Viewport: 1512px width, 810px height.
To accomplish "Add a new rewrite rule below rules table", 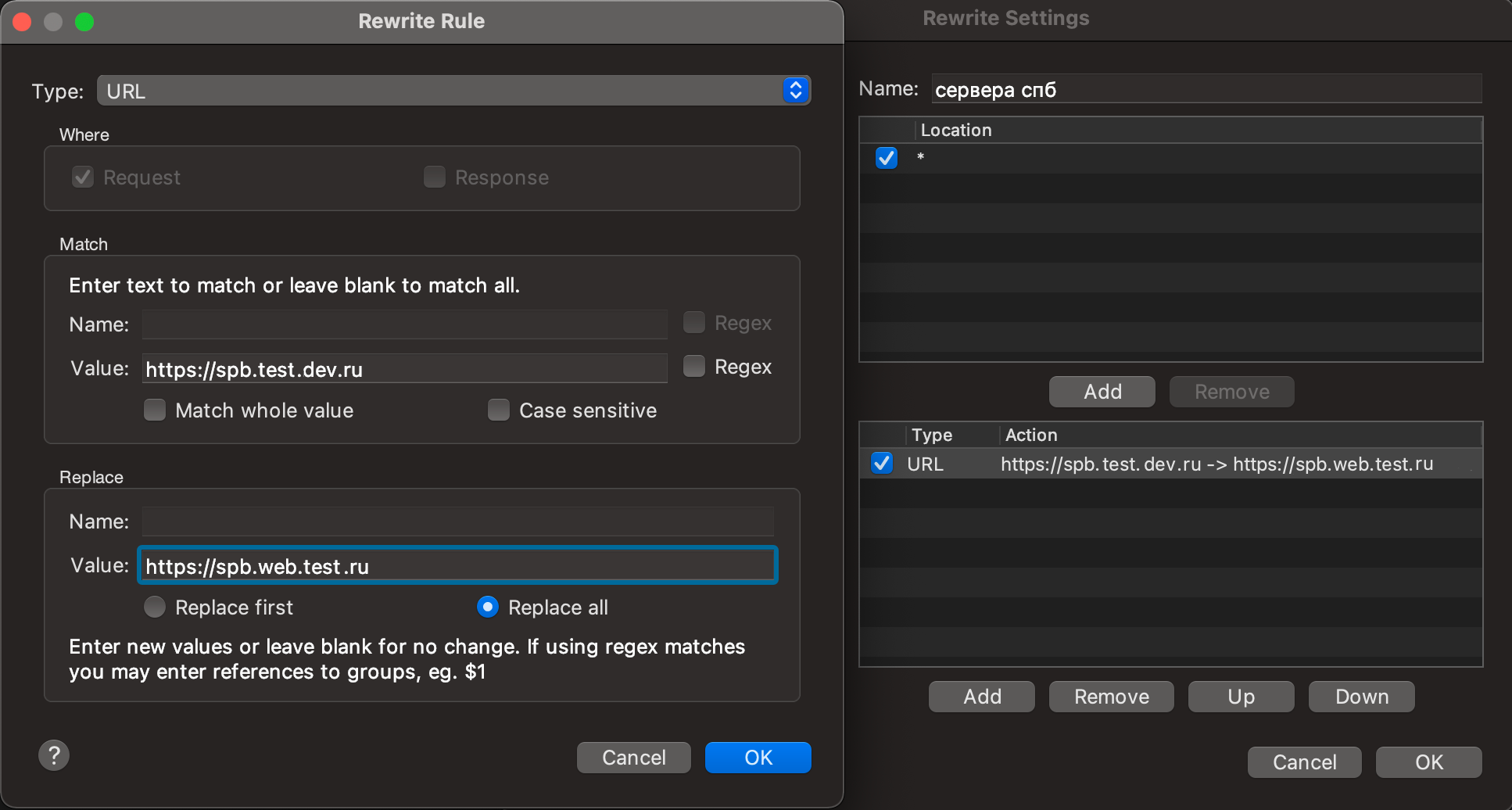I will (982, 697).
